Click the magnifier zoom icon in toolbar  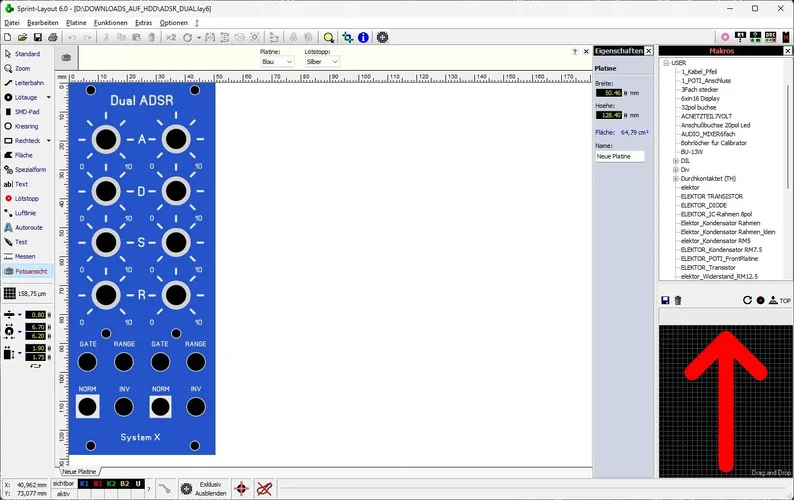point(329,37)
